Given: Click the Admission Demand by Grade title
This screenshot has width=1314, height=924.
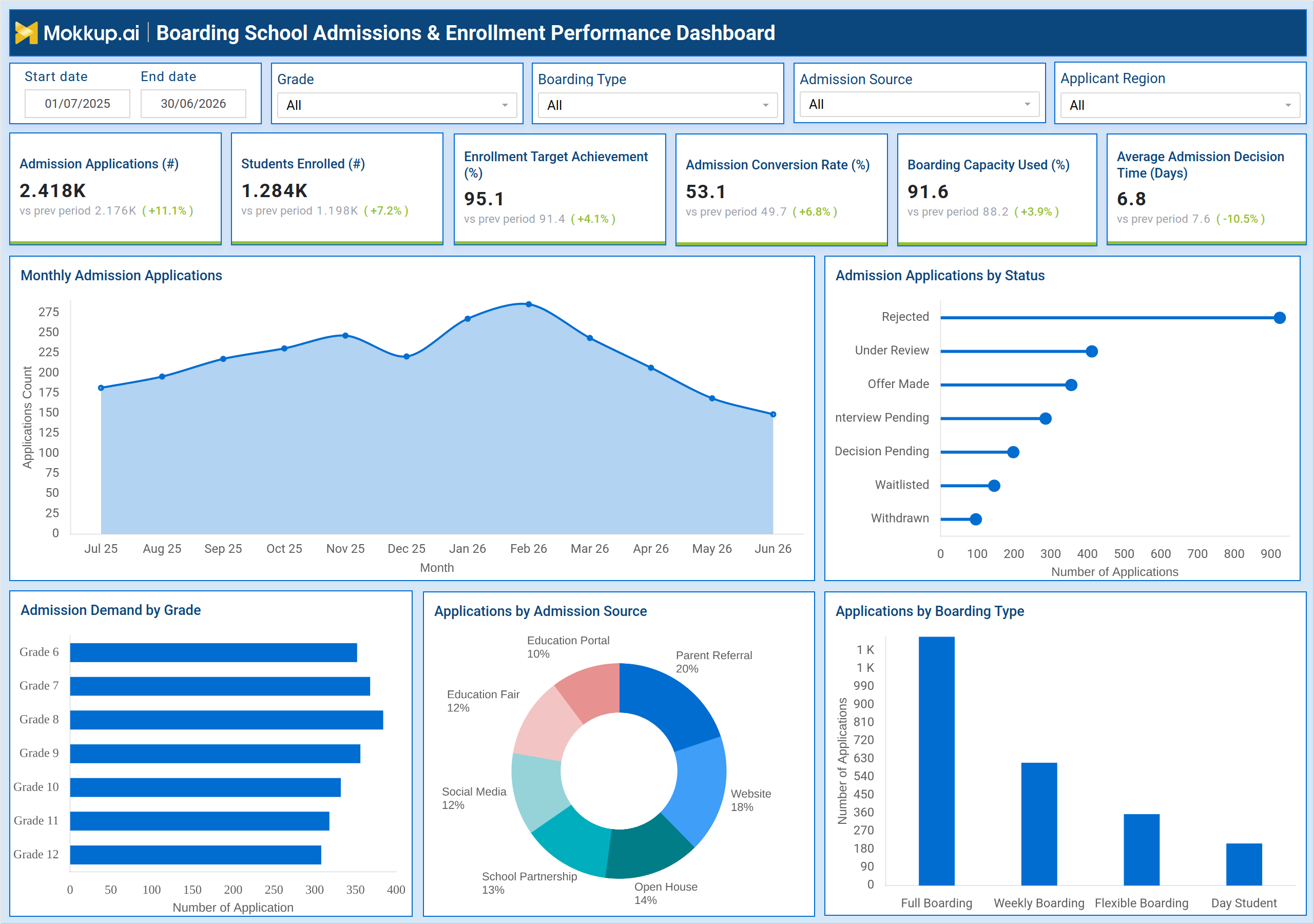Looking at the screenshot, I should 110,610.
